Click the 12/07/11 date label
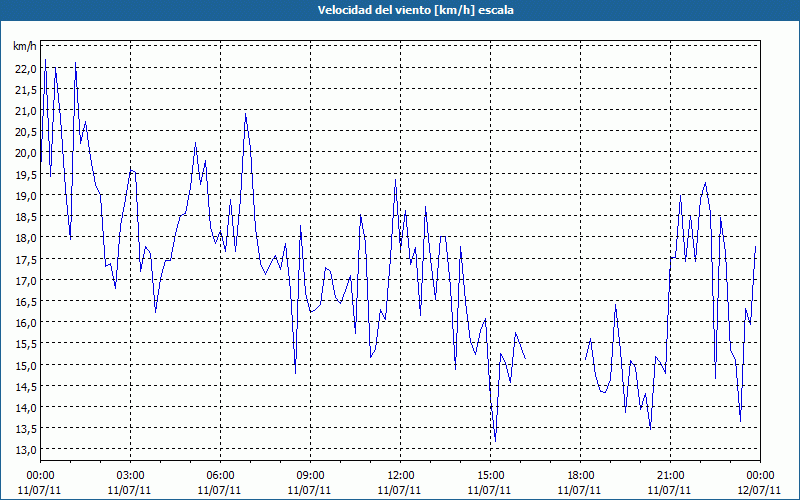The image size is (800, 500). [x=760, y=490]
